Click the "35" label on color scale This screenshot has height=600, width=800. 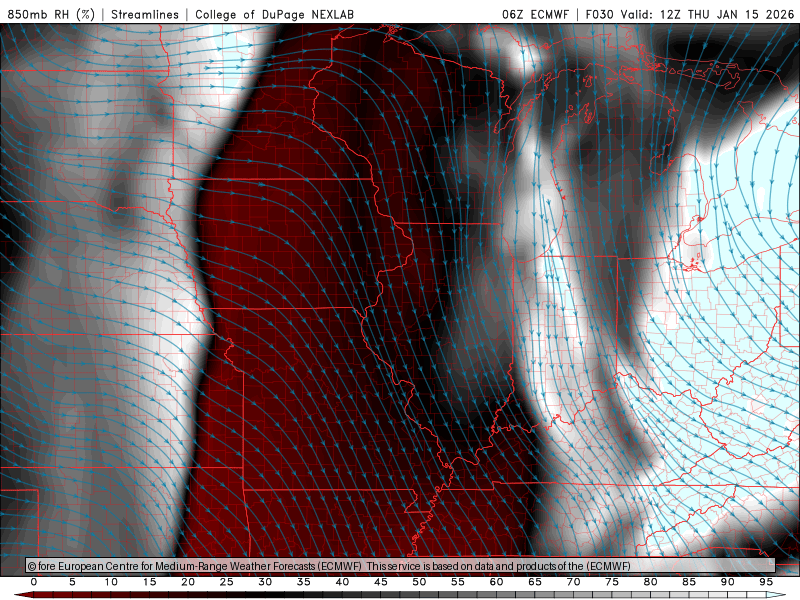[x=304, y=582]
